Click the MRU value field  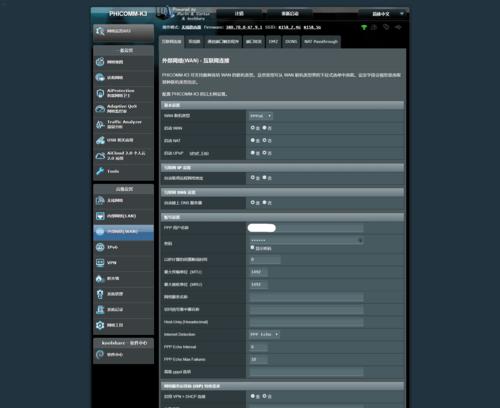258,284
